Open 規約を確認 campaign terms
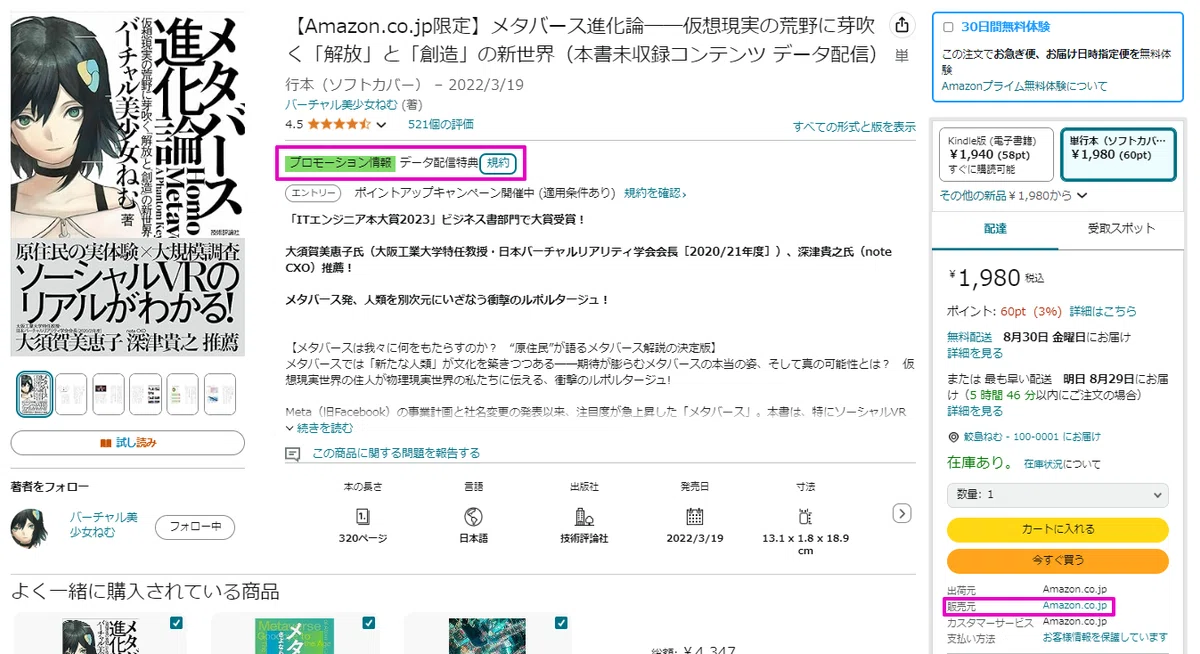 655,193
